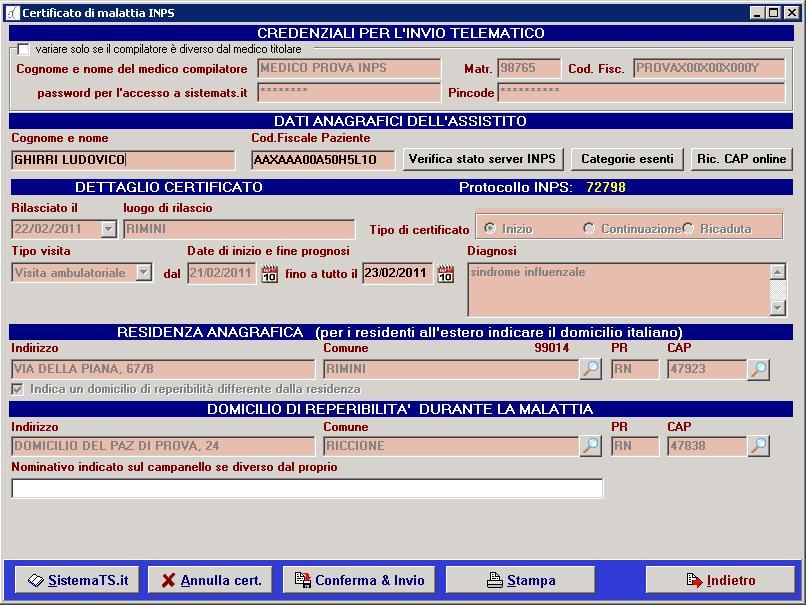Click the application icon in title bar
806x605 pixels.
[x=12, y=13]
